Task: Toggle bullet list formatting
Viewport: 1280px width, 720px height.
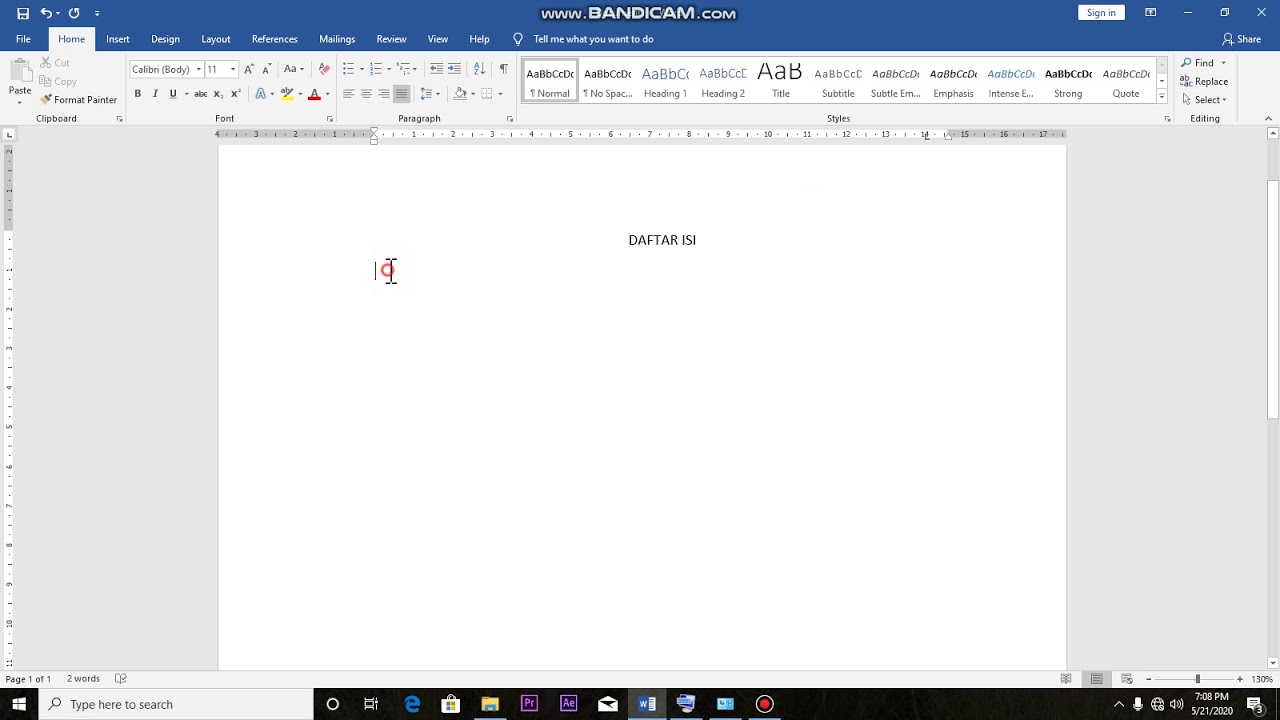Action: (348, 69)
